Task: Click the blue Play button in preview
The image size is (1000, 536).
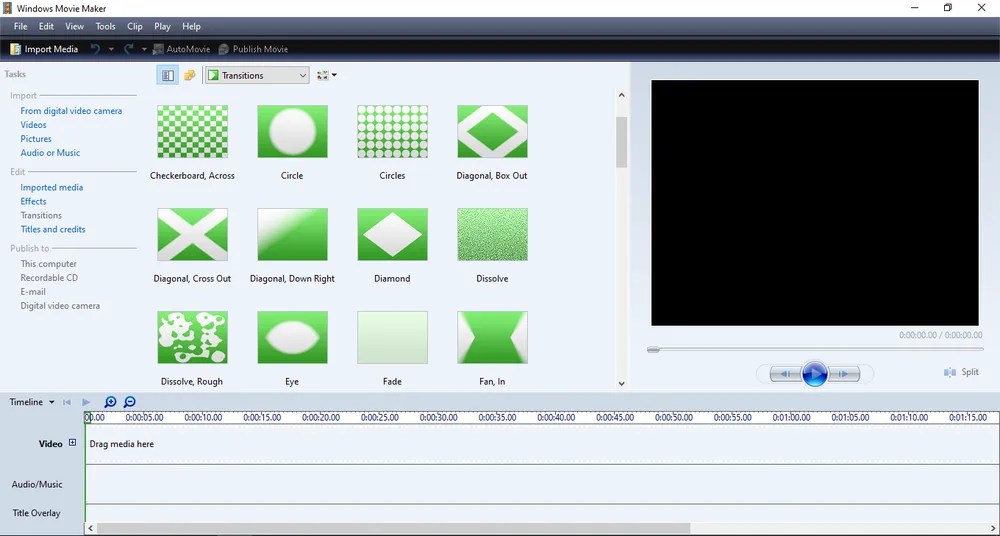Action: pyautogui.click(x=814, y=374)
